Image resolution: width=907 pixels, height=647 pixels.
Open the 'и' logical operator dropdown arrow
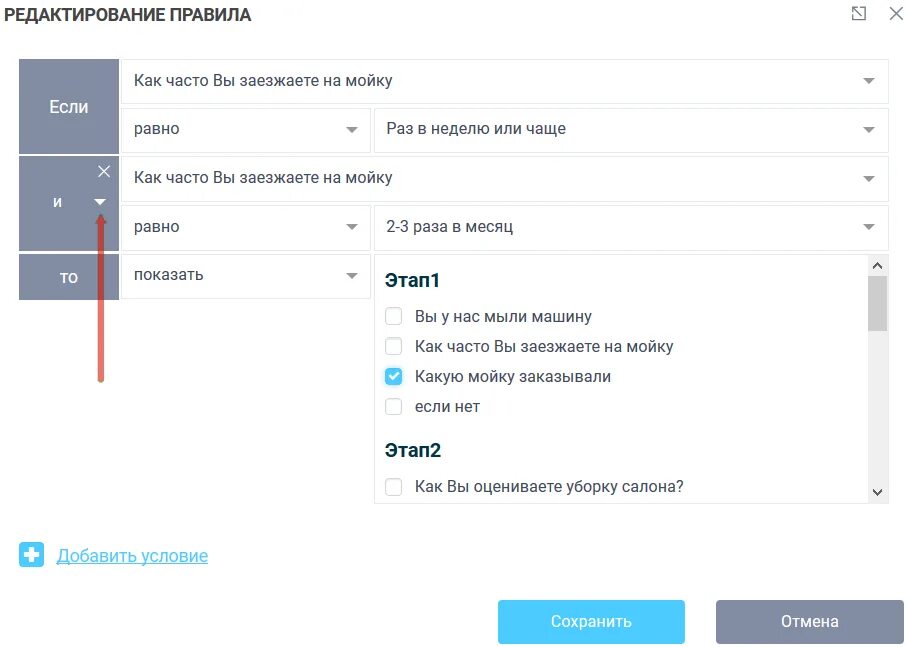(x=100, y=202)
